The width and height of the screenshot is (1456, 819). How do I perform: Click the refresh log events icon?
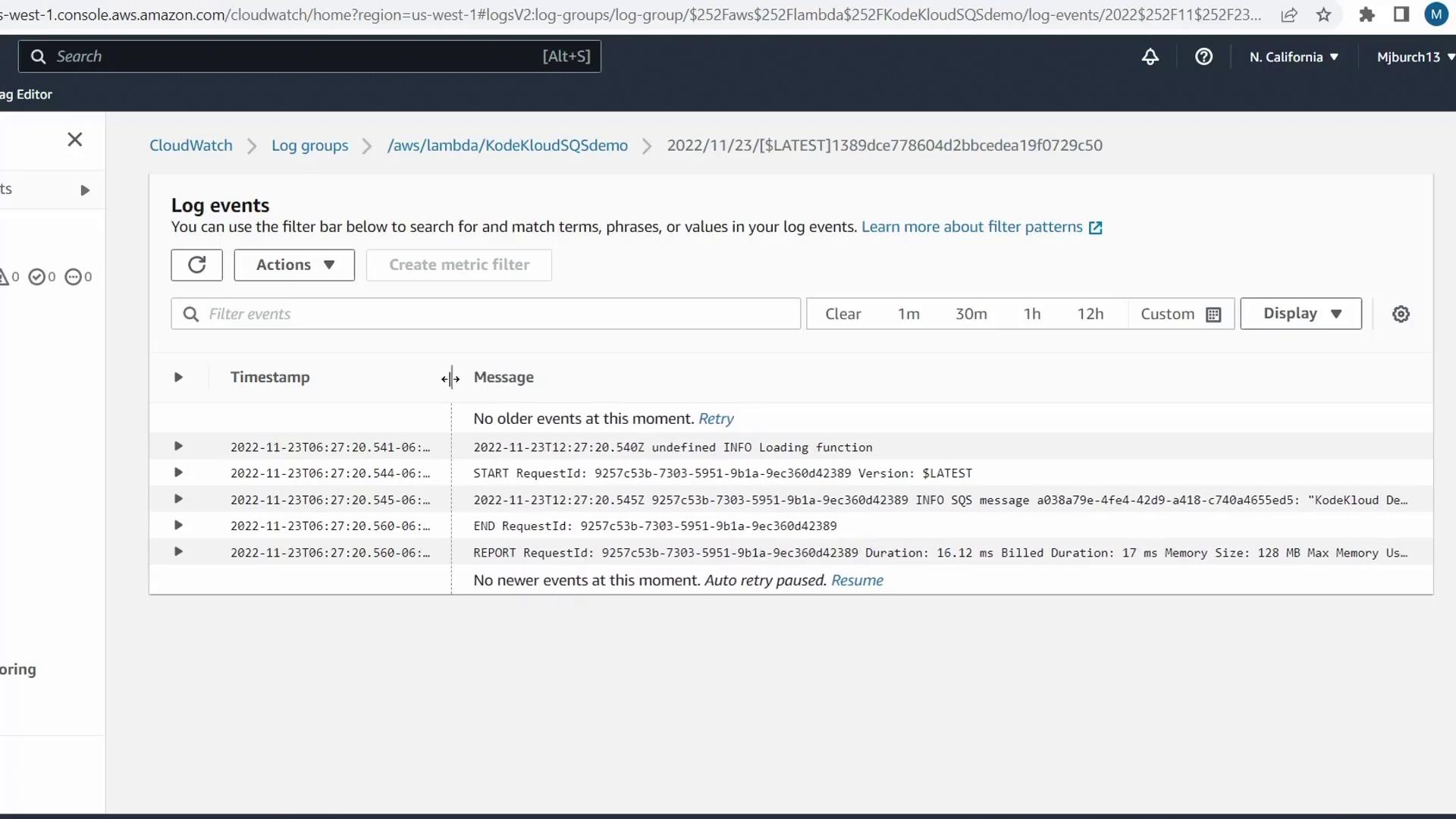pyautogui.click(x=196, y=265)
